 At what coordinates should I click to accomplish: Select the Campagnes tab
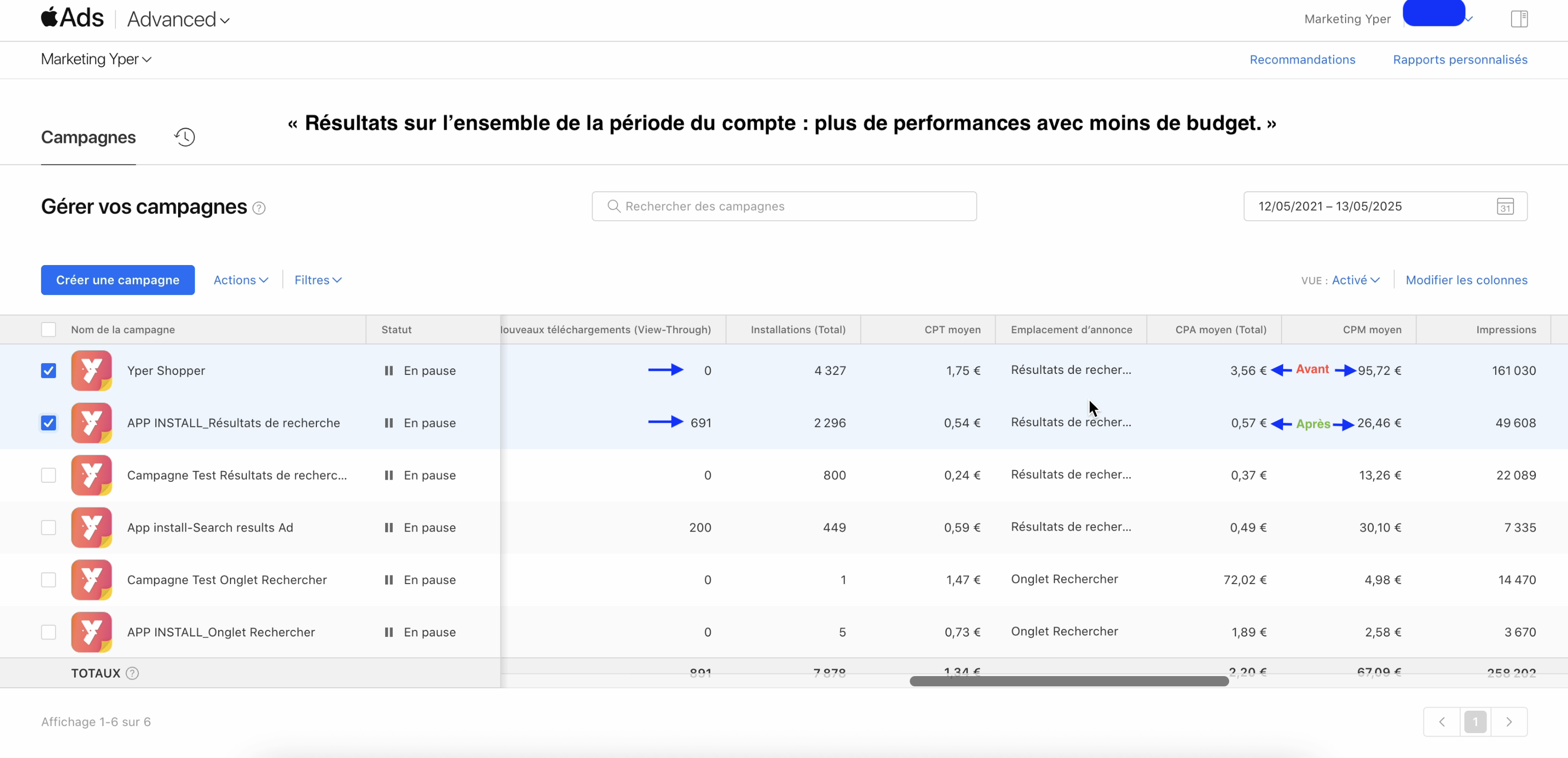[x=88, y=137]
